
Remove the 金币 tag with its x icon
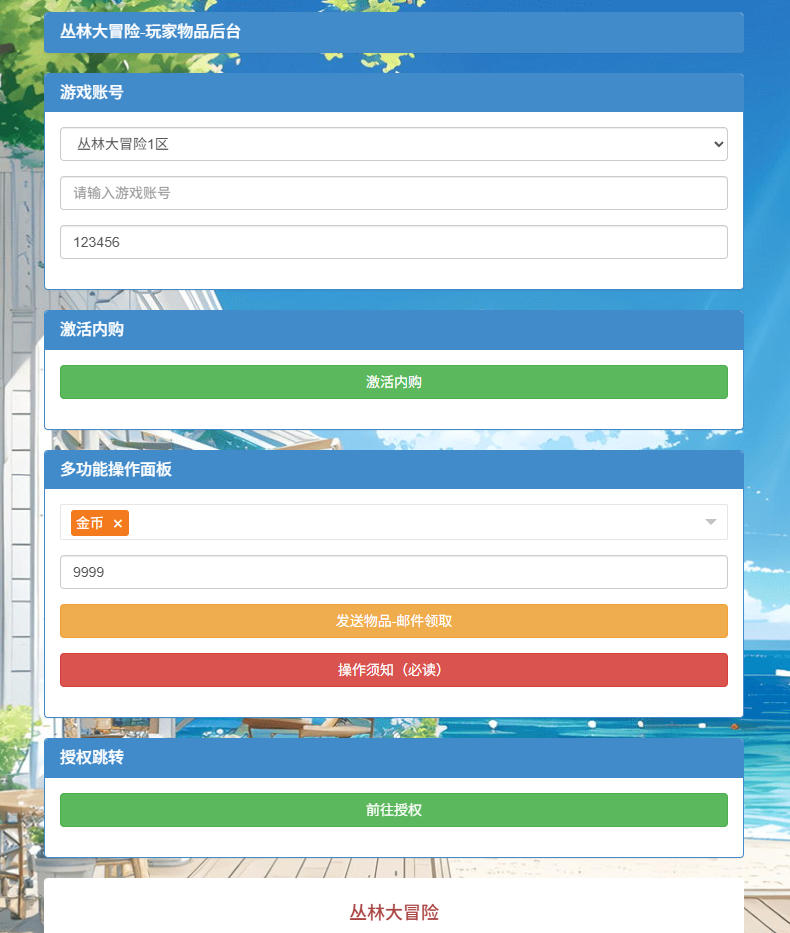118,524
